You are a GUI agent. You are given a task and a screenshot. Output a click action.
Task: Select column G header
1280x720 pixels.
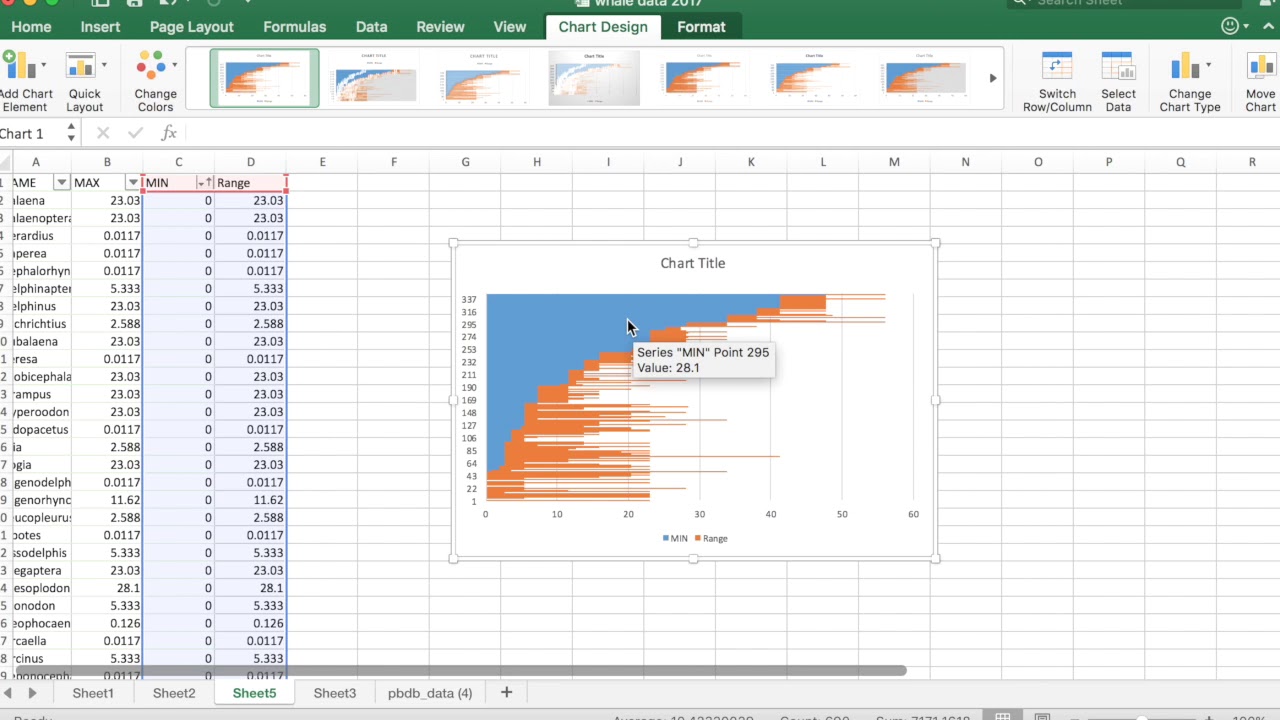465,162
